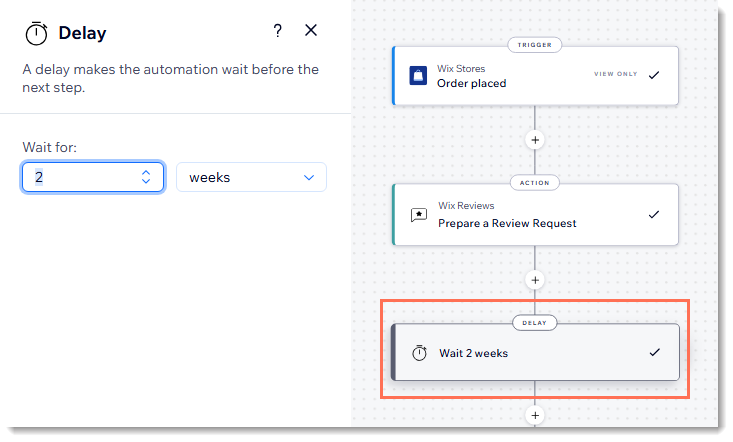Click the checkmark on Wait 2 weeks card
The width and height of the screenshot is (733, 442).
tap(654, 352)
